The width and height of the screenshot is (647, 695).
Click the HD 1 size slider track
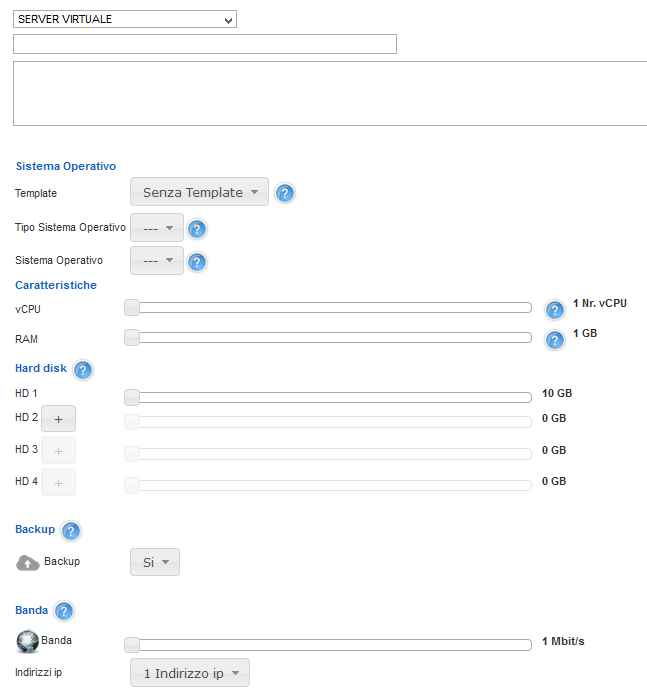pyautogui.click(x=330, y=397)
